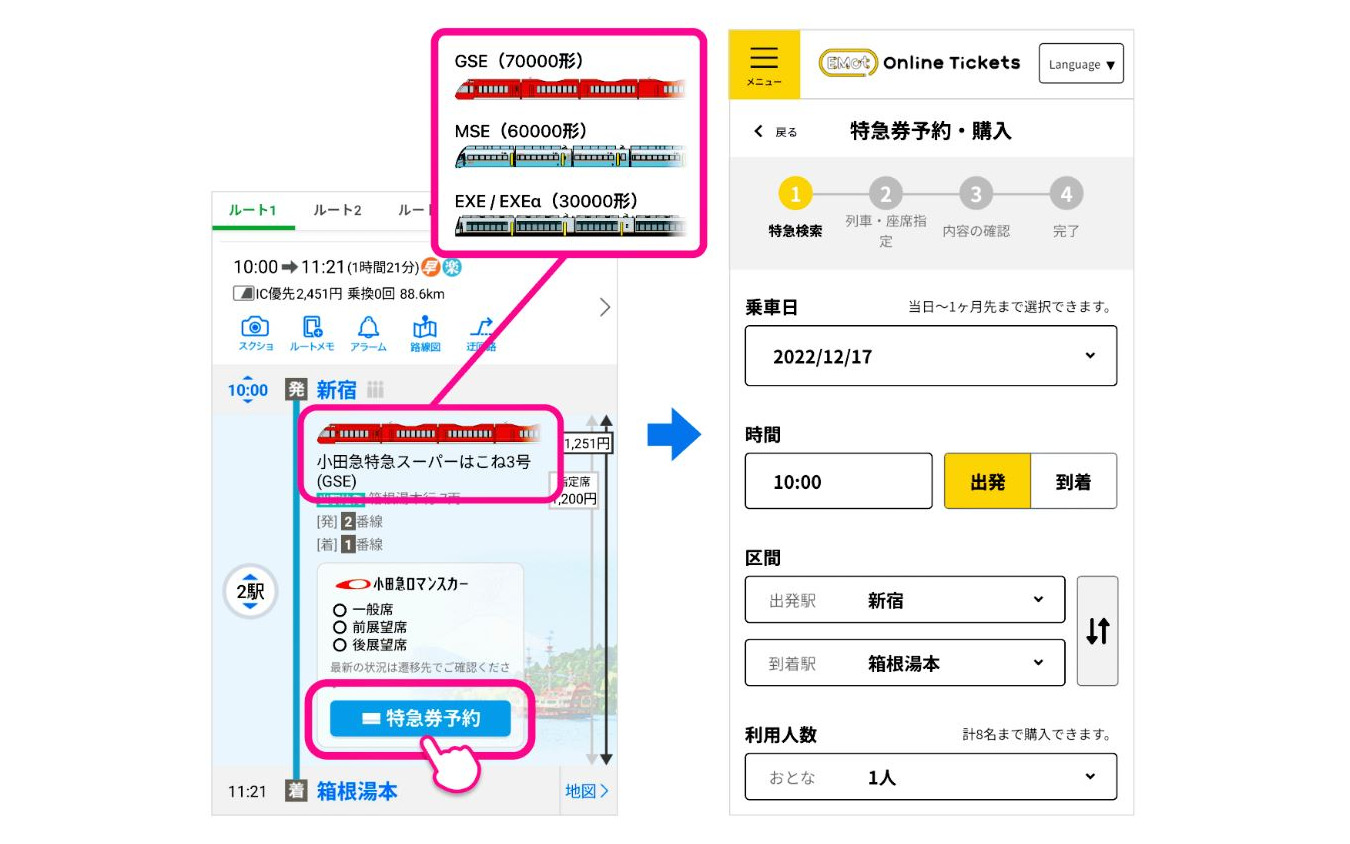Expand the 2駅 intermediate stops
1350x844 pixels.
(250, 591)
